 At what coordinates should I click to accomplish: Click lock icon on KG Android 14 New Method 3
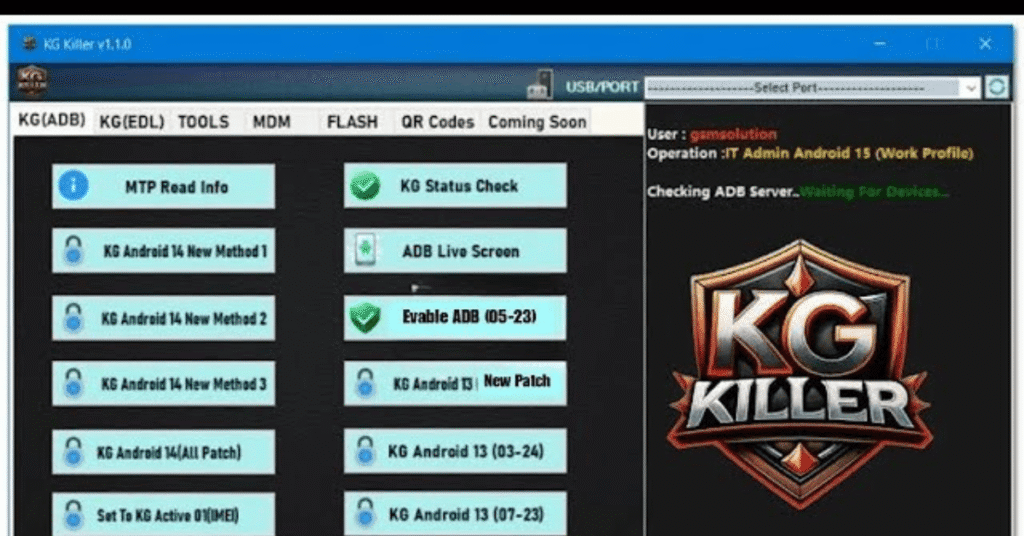(73, 383)
